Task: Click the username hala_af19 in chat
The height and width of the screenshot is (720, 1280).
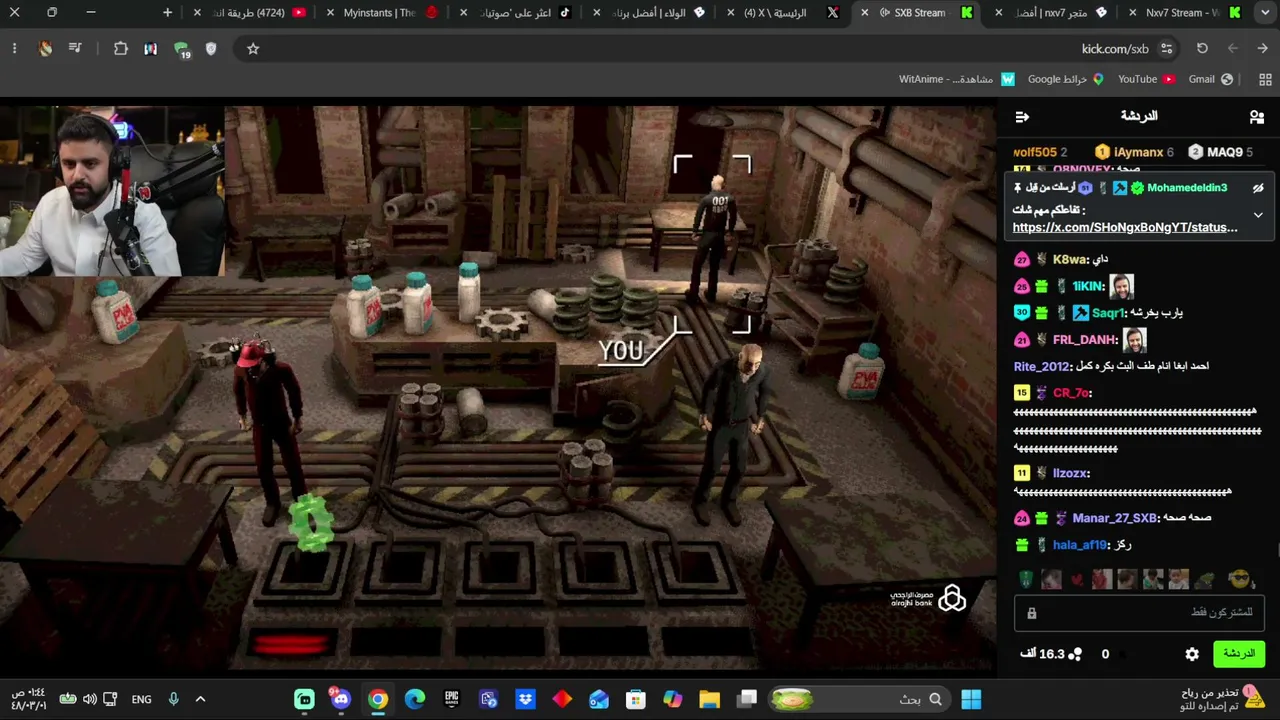Action: tap(1080, 545)
